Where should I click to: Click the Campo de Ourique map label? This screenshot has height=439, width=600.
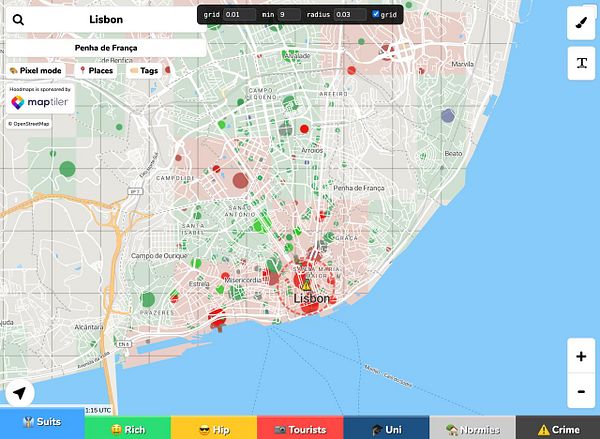point(159,255)
